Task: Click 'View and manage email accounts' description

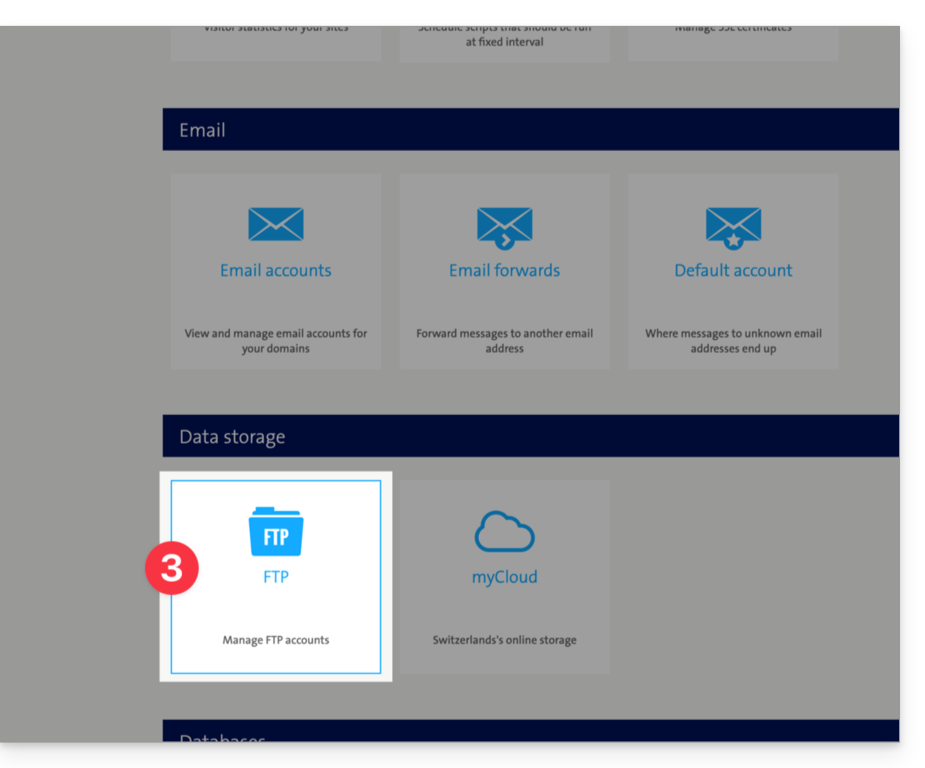Action: (275, 341)
